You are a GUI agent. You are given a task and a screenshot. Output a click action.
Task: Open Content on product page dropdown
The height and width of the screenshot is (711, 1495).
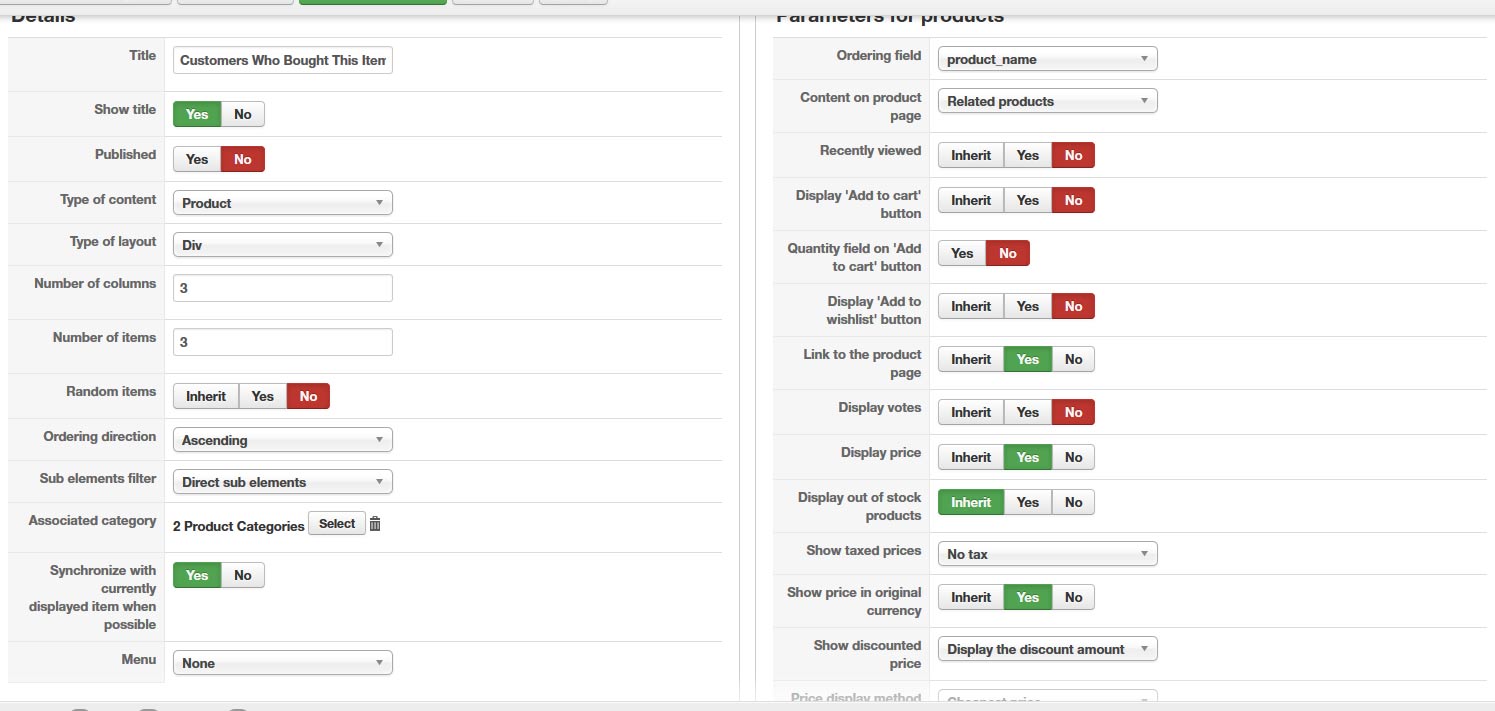click(1047, 101)
